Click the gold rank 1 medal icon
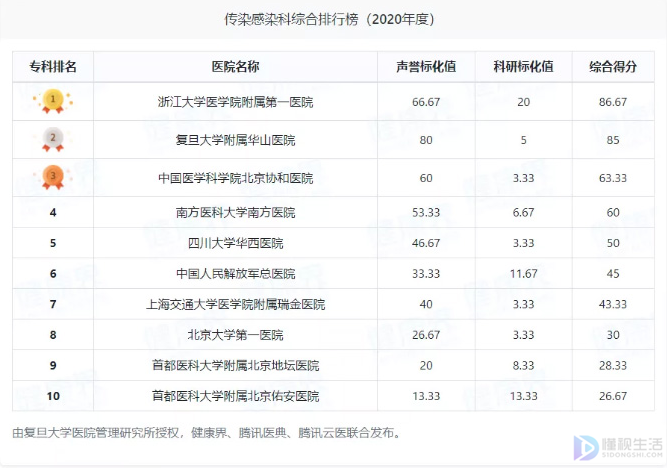The image size is (667, 468). point(53,101)
